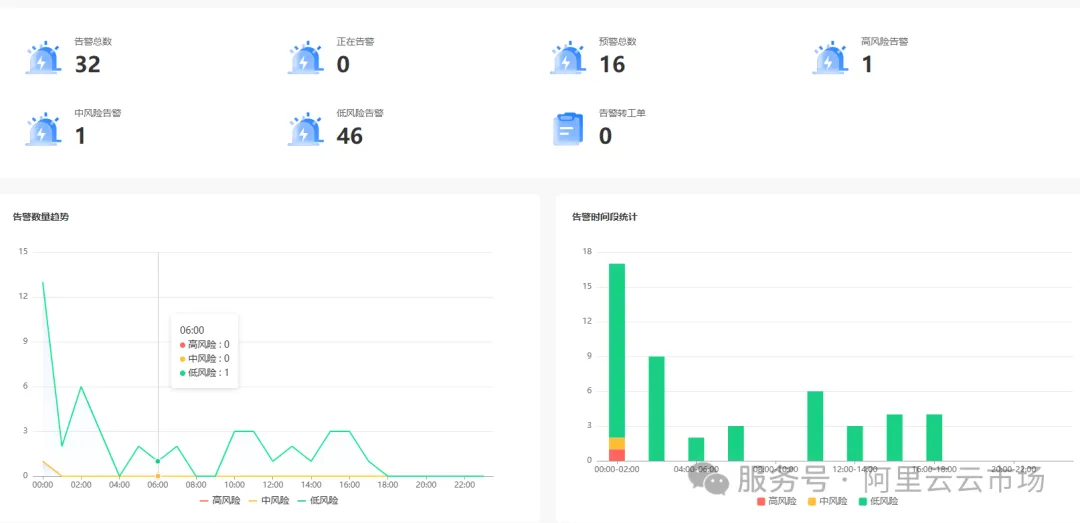This screenshot has width=1080, height=523.
Task: Click the yellow segment of the 00:00-02:00 bar
Action: click(616, 444)
